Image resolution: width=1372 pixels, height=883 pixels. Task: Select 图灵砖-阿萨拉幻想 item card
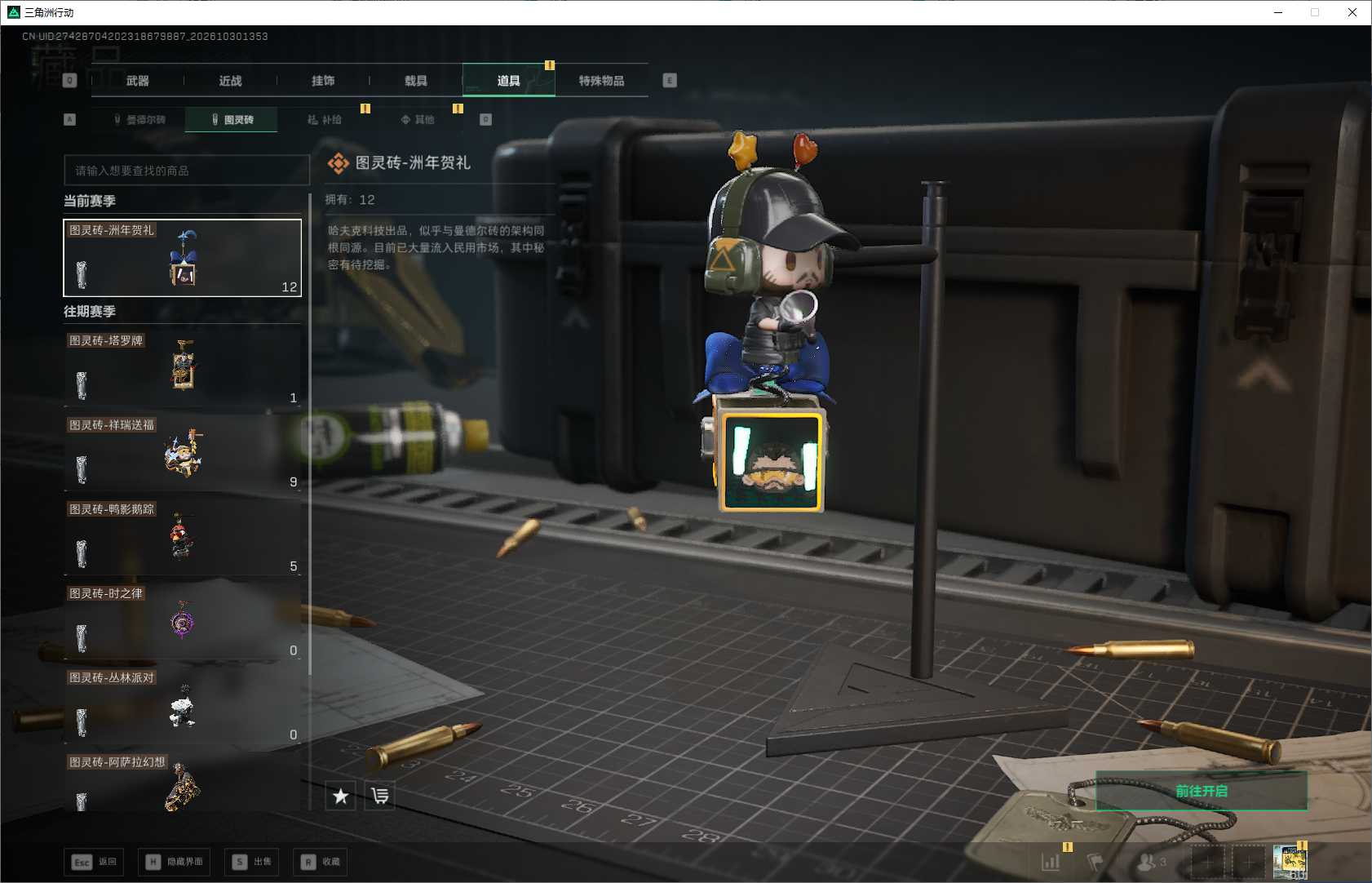(183, 781)
